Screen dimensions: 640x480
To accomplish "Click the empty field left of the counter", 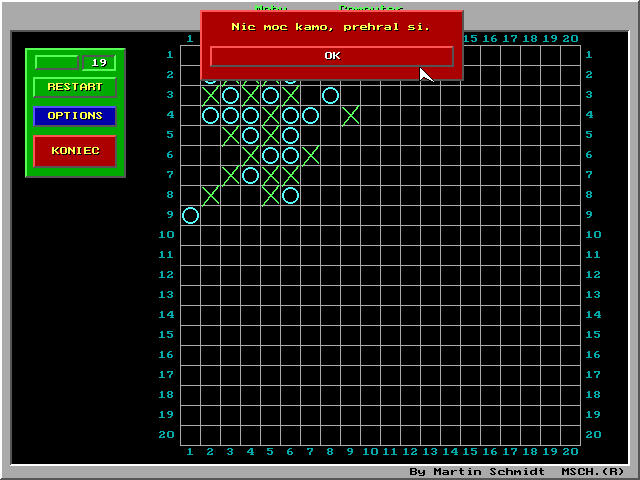I will click(56, 62).
